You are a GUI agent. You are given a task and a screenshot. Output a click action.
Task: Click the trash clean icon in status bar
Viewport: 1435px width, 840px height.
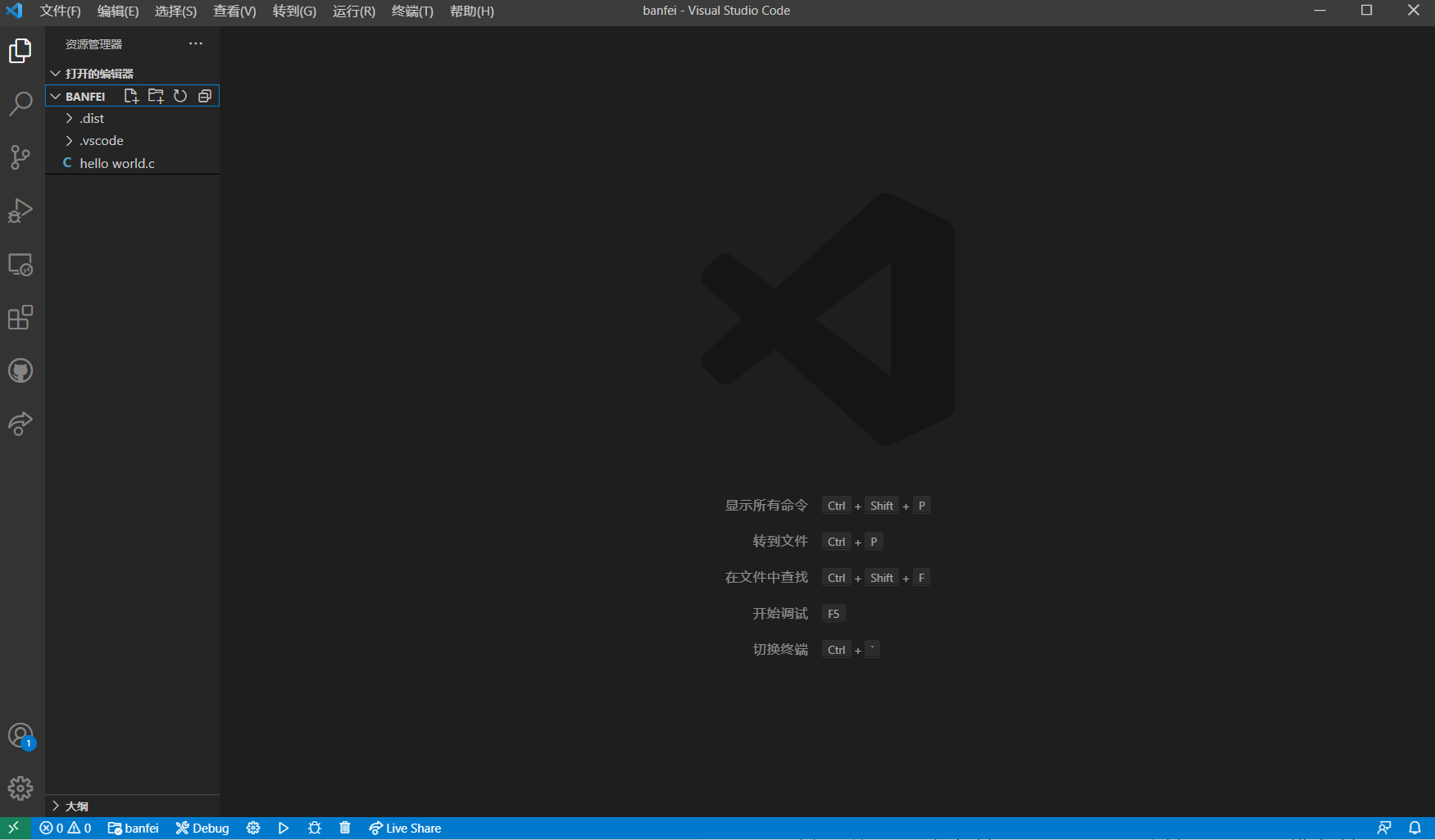click(345, 828)
